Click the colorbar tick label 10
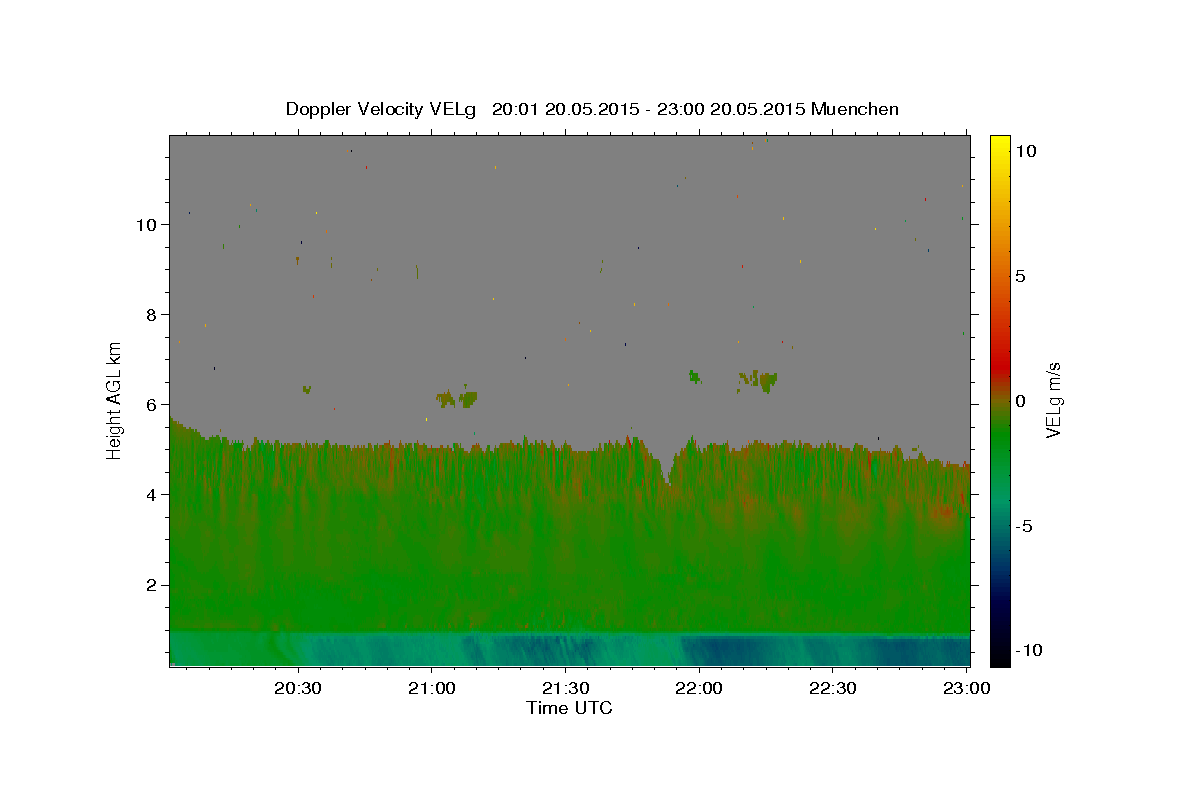Screen dimensions: 1200x800 point(1025,151)
